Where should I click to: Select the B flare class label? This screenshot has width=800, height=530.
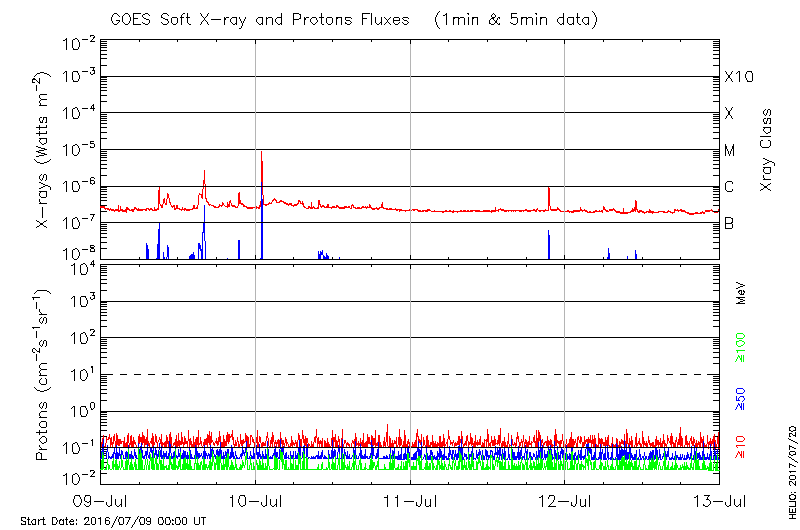point(729,223)
